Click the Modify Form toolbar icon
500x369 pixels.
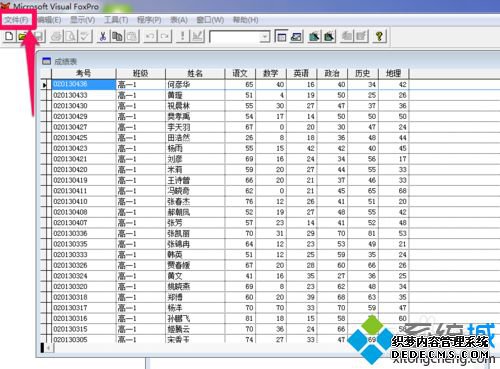click(x=197, y=36)
